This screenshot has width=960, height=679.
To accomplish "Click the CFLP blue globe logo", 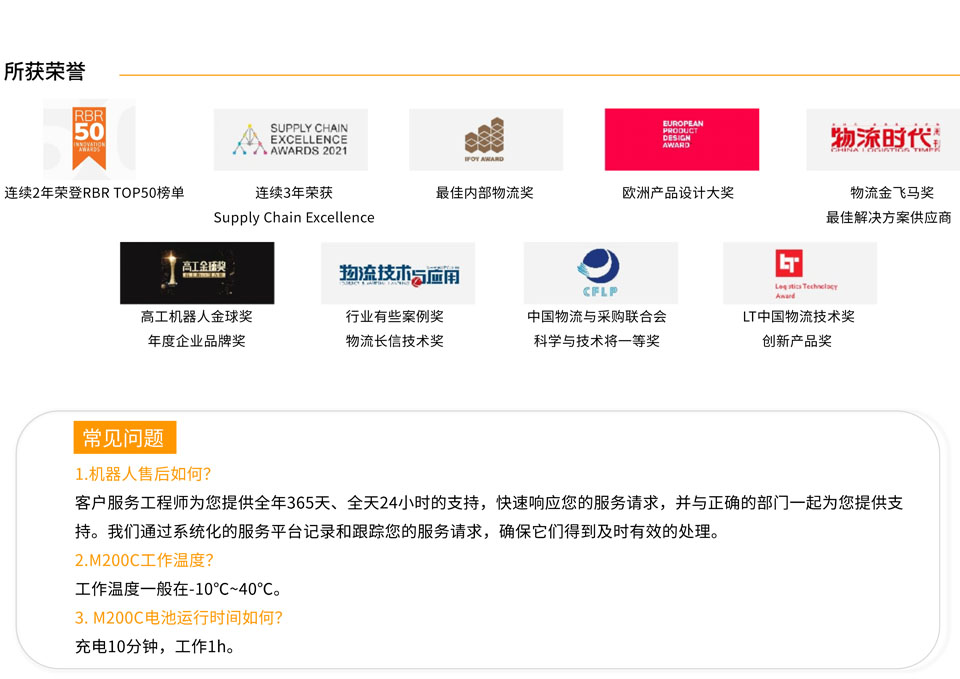I will point(600,273).
